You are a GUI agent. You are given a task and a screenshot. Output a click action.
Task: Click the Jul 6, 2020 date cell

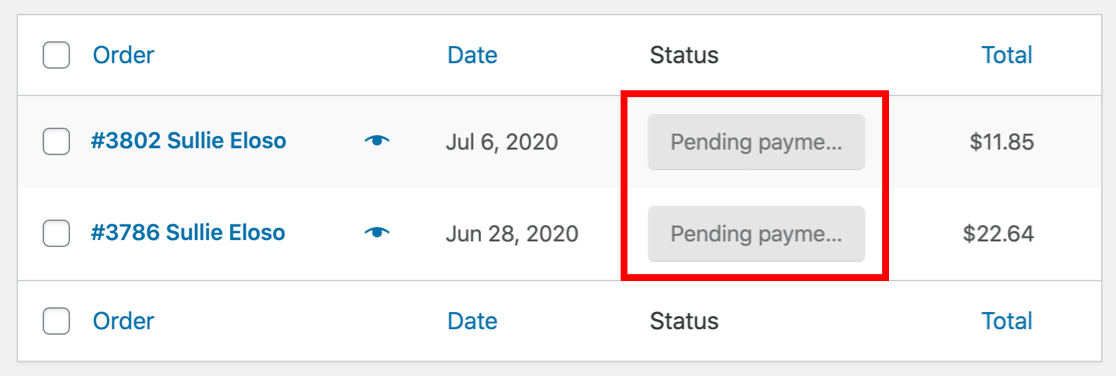click(x=502, y=142)
